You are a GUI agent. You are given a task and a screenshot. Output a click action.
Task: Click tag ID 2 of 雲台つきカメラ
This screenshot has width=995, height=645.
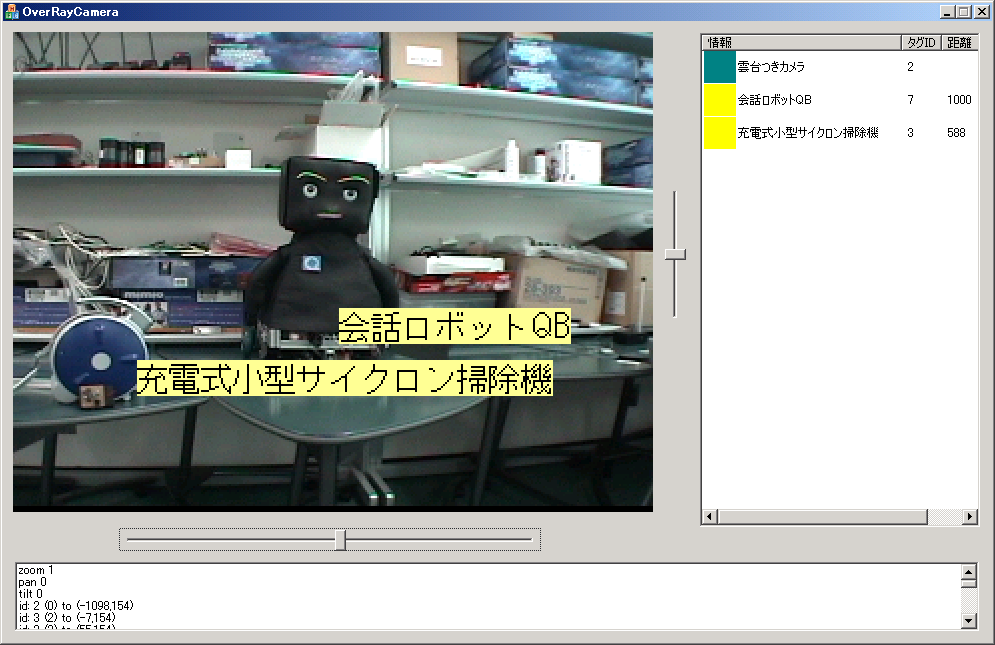tap(910, 67)
